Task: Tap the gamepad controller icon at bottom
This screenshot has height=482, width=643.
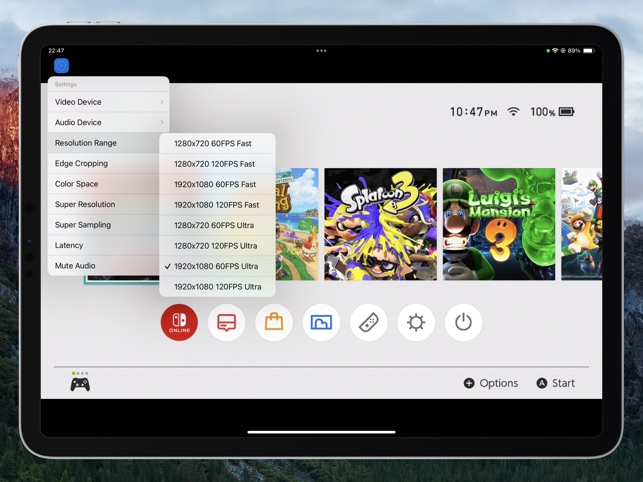Action: tap(80, 384)
